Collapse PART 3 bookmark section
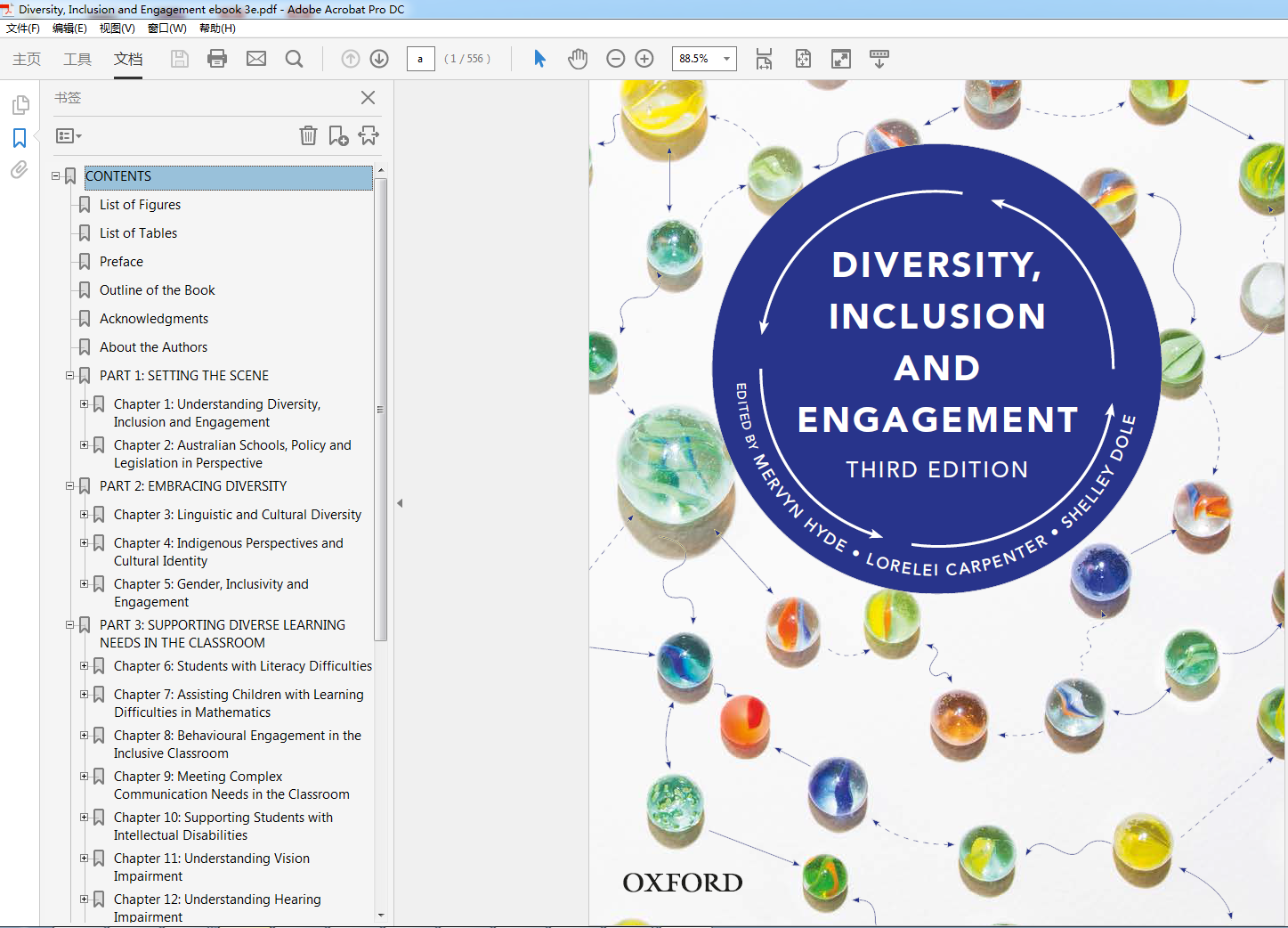The image size is (1288, 928). (69, 625)
